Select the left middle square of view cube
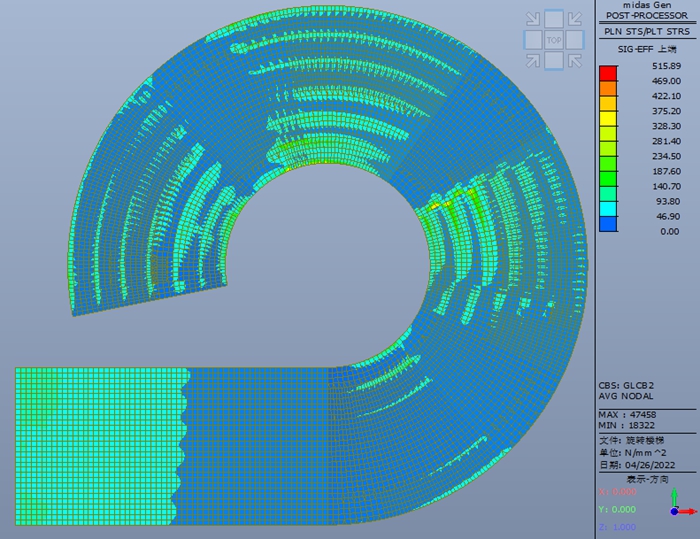Screen dimensions: 700x539 [x=534, y=40]
